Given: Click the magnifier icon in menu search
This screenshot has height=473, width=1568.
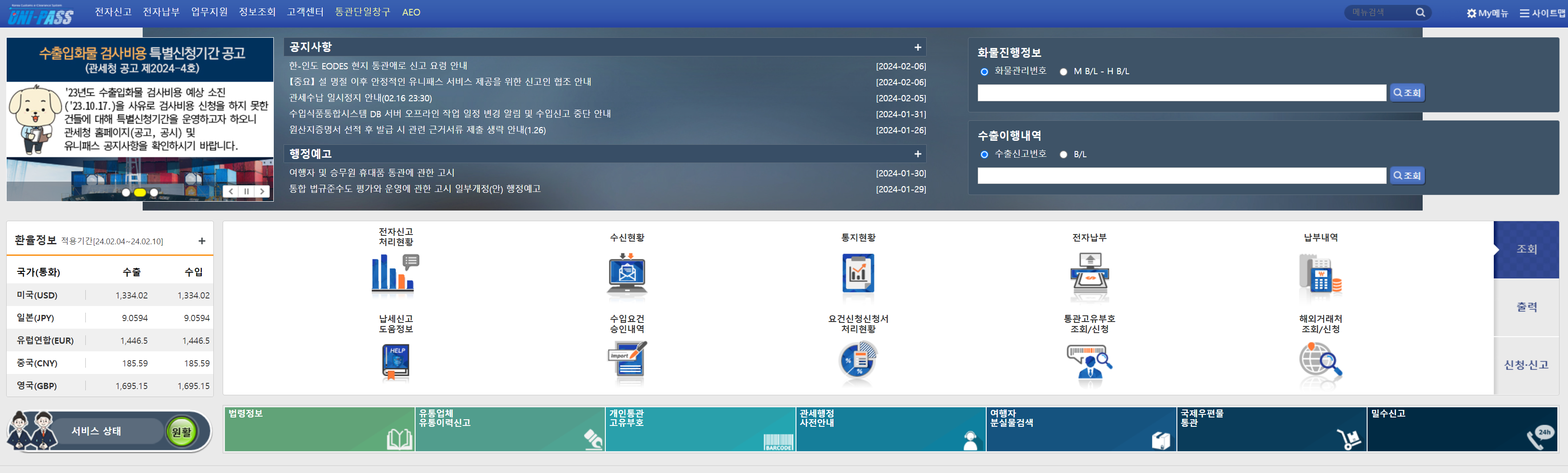Looking at the screenshot, I should point(1420,13).
